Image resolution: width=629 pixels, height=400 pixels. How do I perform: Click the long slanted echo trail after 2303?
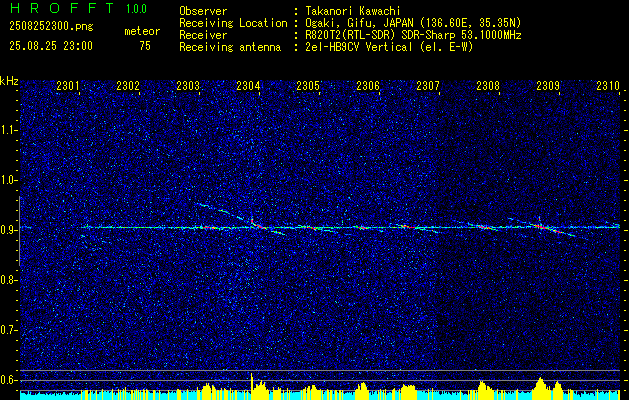[x=241, y=219]
